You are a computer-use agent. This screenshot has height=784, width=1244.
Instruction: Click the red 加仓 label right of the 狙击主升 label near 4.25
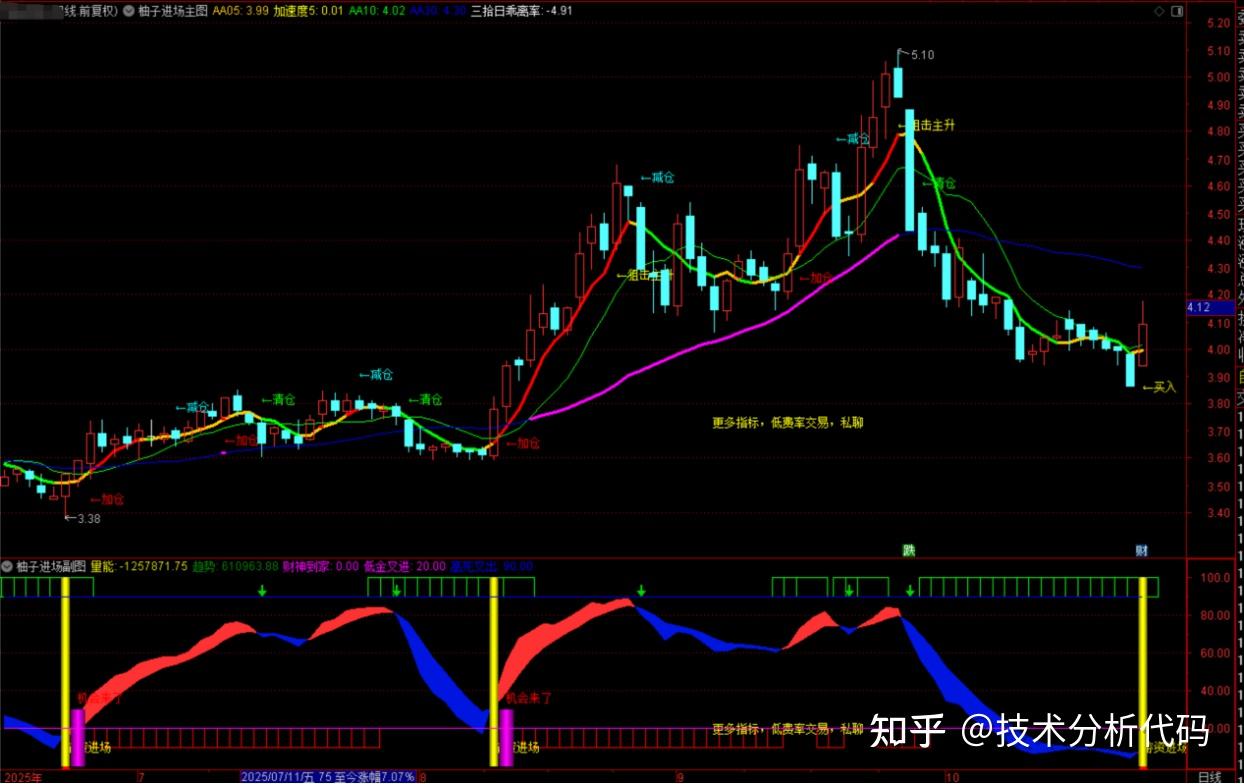(x=815, y=278)
